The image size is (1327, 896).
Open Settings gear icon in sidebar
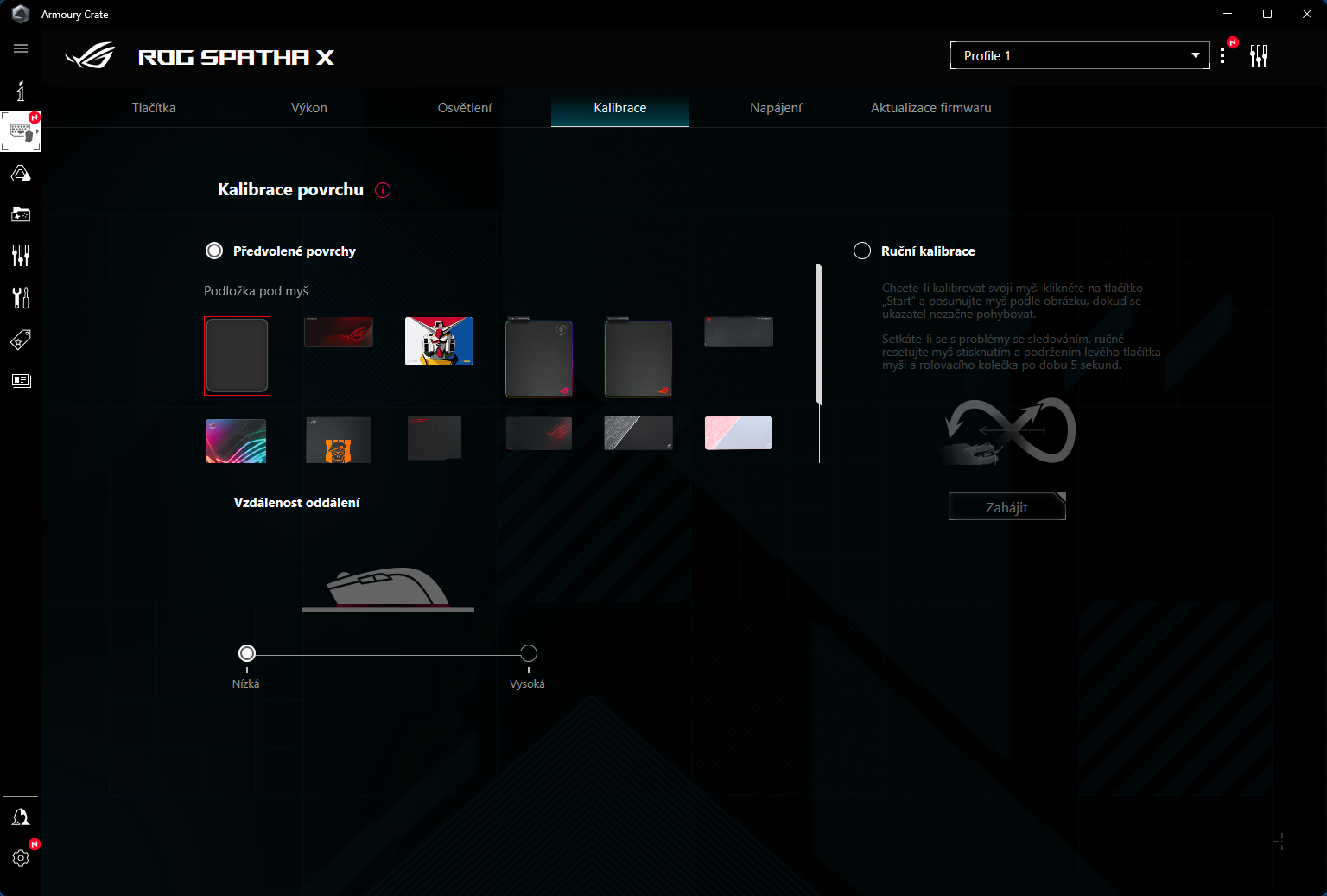click(21, 857)
